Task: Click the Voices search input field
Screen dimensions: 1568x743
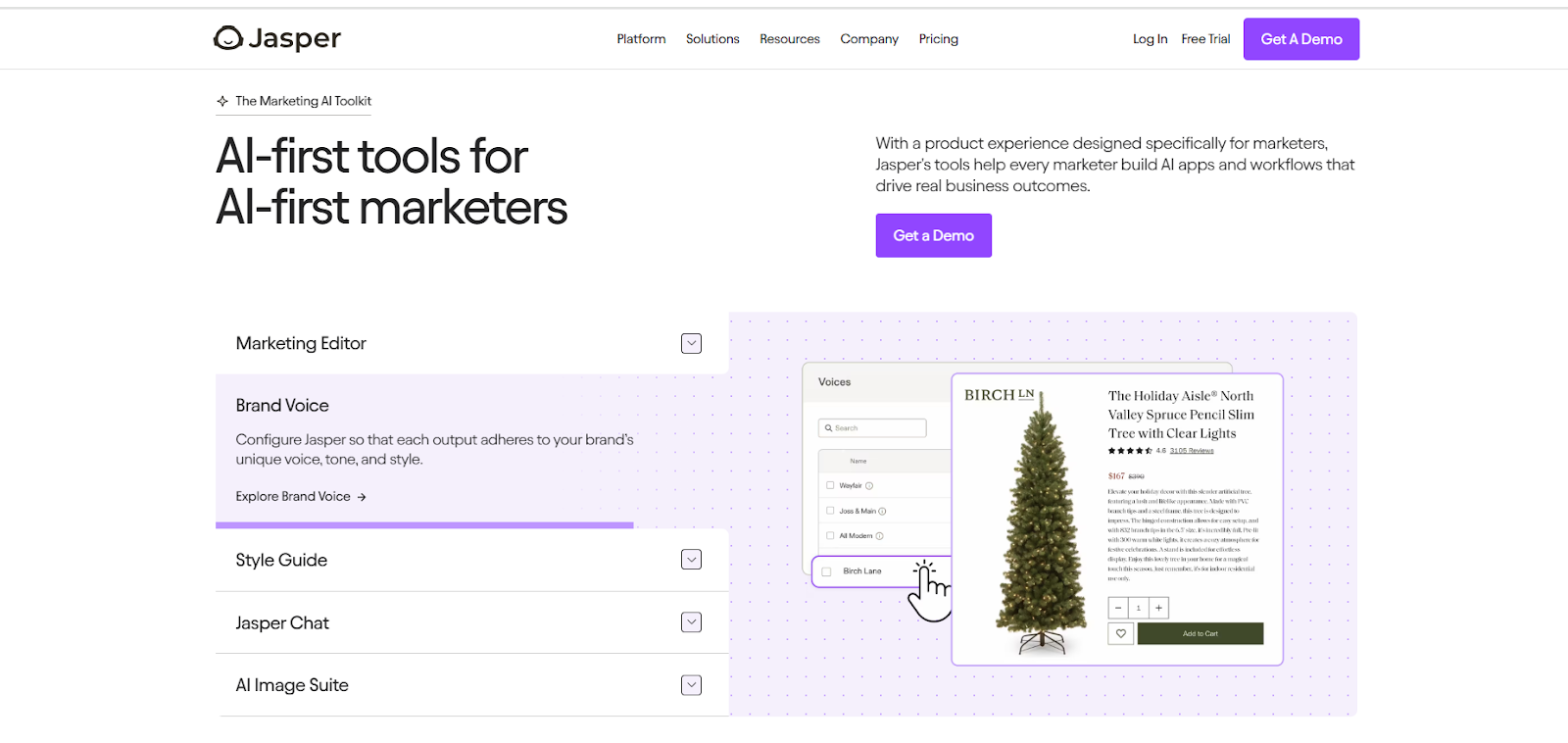Action: point(872,428)
